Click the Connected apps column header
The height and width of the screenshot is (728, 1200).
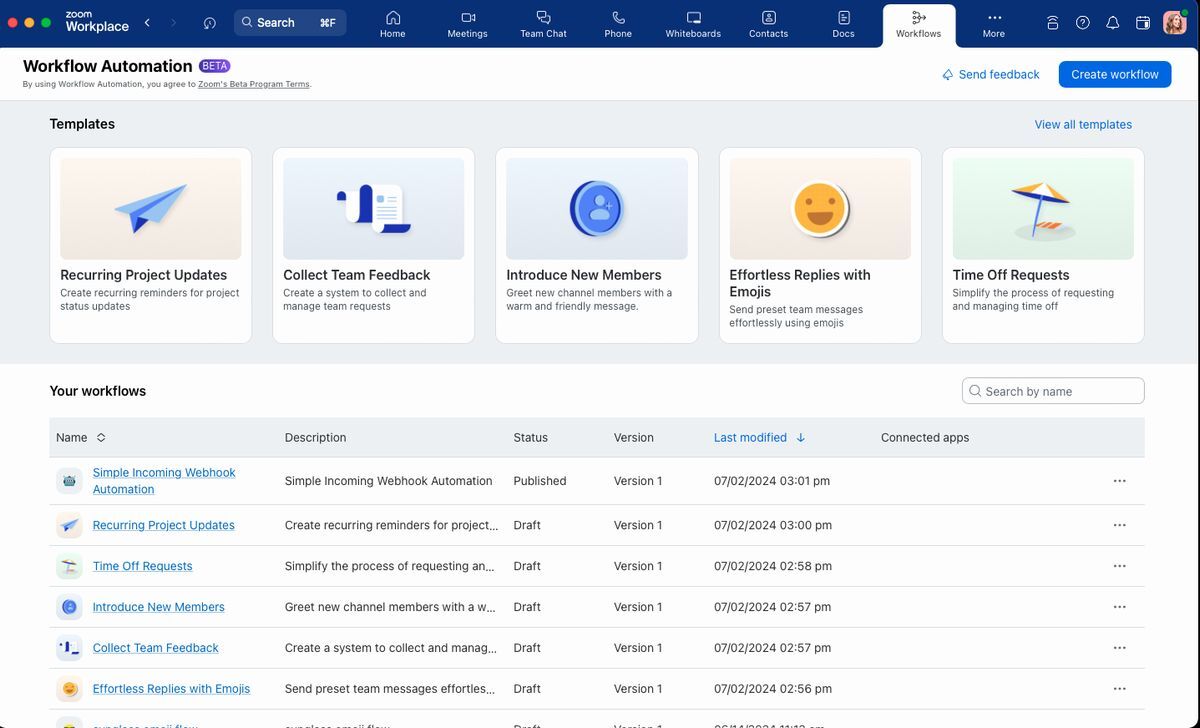(925, 437)
